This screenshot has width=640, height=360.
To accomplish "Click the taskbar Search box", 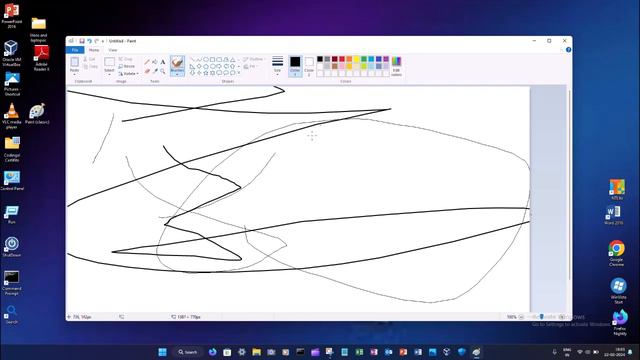I will pyautogui.click(x=188, y=352).
